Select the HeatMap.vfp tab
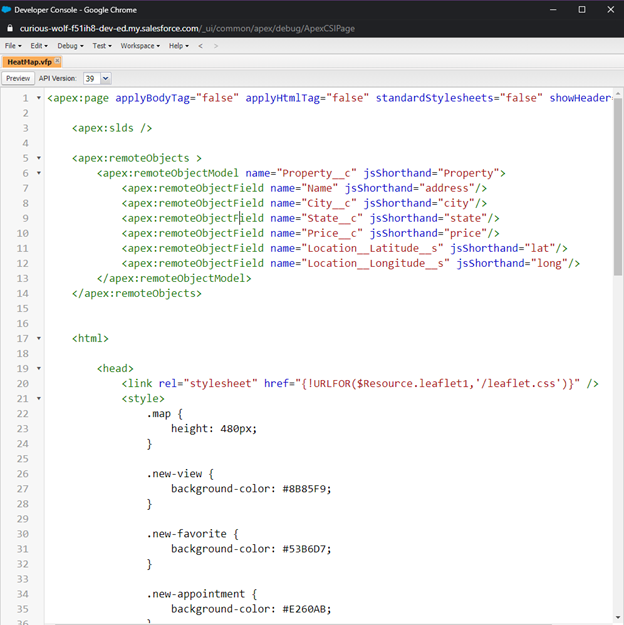624x625 pixels. [x=30, y=62]
